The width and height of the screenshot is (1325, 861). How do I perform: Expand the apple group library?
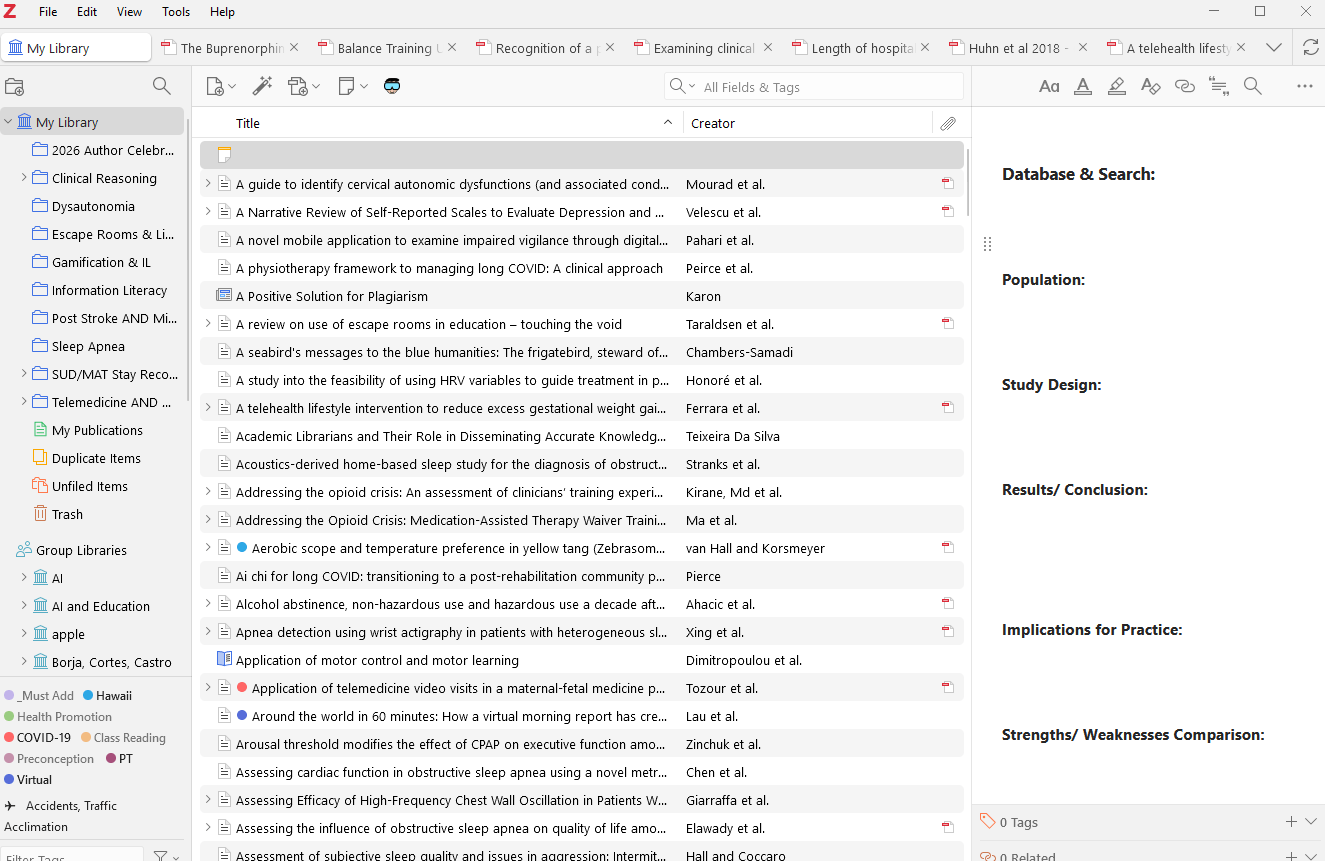coord(24,634)
